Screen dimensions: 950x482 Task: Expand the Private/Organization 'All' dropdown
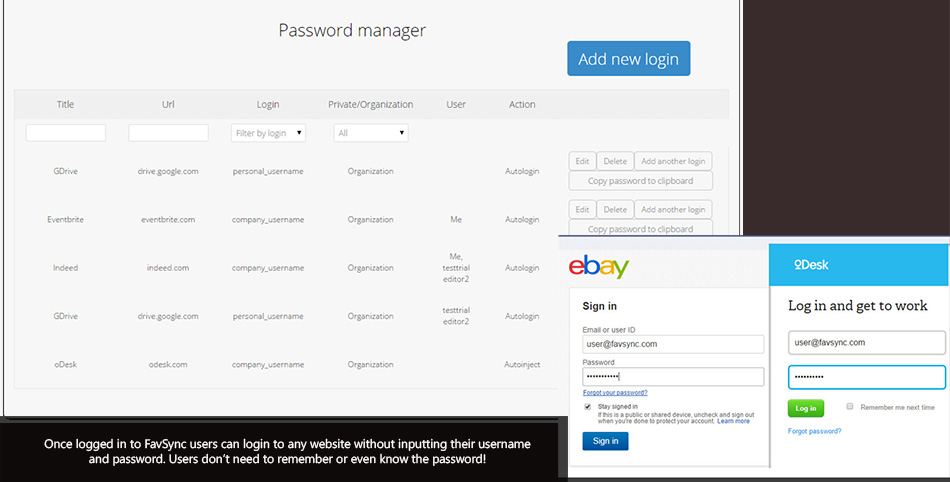point(371,133)
